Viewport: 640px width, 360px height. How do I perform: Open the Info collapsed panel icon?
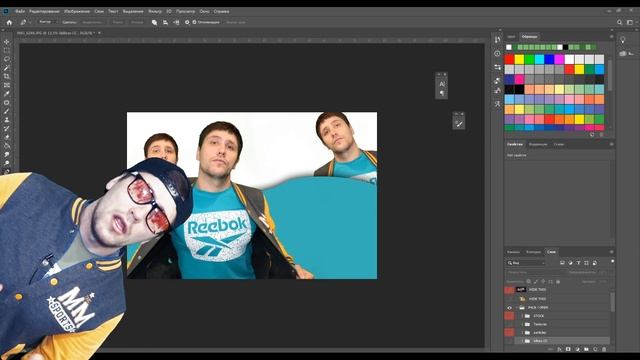(x=497, y=53)
